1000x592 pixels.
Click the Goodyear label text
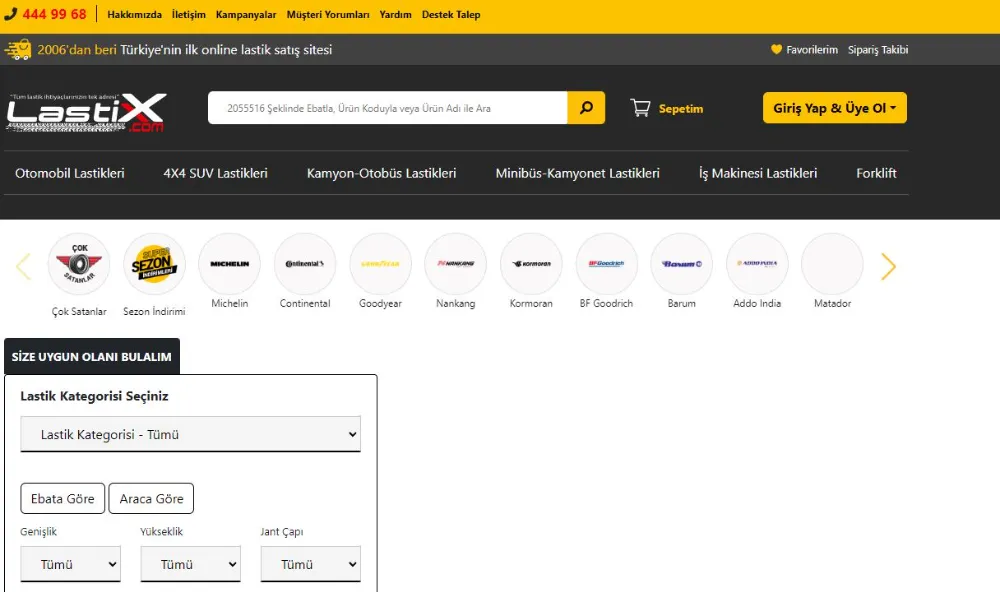pyautogui.click(x=380, y=304)
